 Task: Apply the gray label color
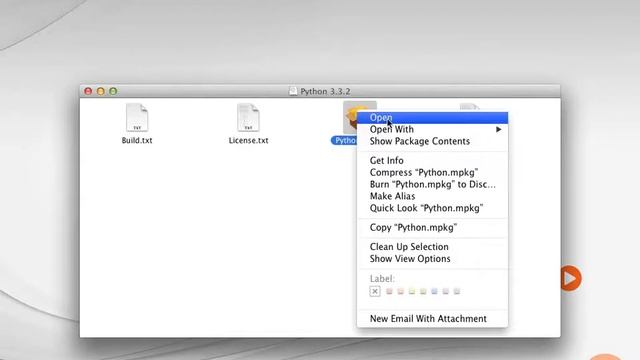457,291
